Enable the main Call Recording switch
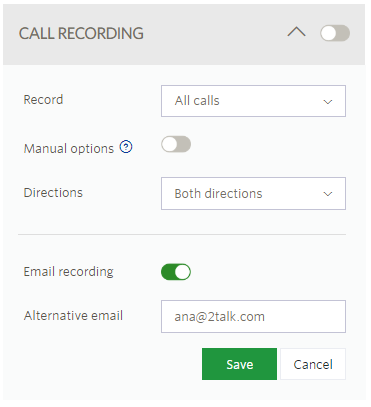The height and width of the screenshot is (407, 371). 335,33
